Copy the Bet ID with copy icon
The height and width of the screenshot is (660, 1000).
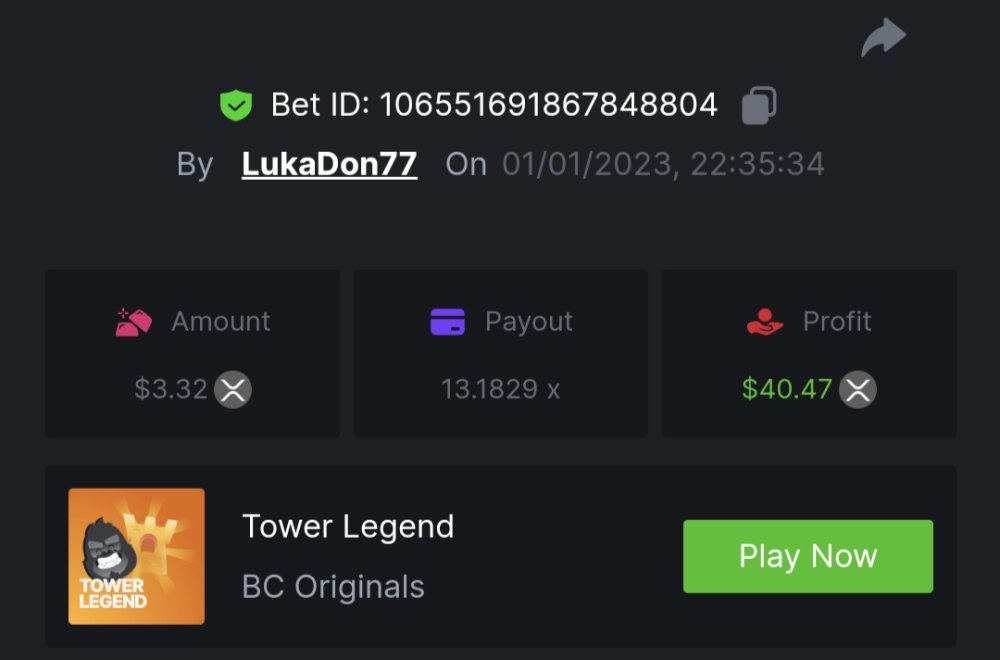point(759,105)
